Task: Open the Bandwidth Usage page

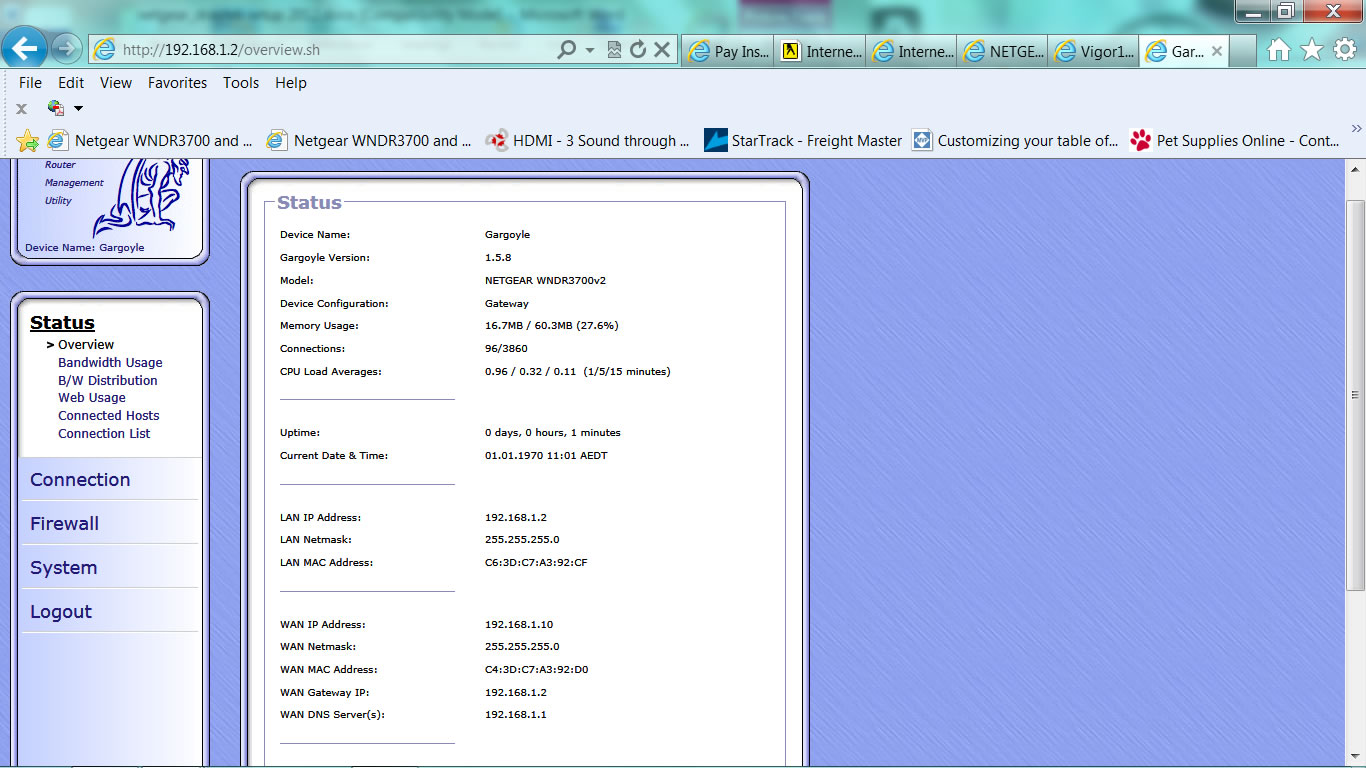Action: pyautogui.click(x=110, y=362)
